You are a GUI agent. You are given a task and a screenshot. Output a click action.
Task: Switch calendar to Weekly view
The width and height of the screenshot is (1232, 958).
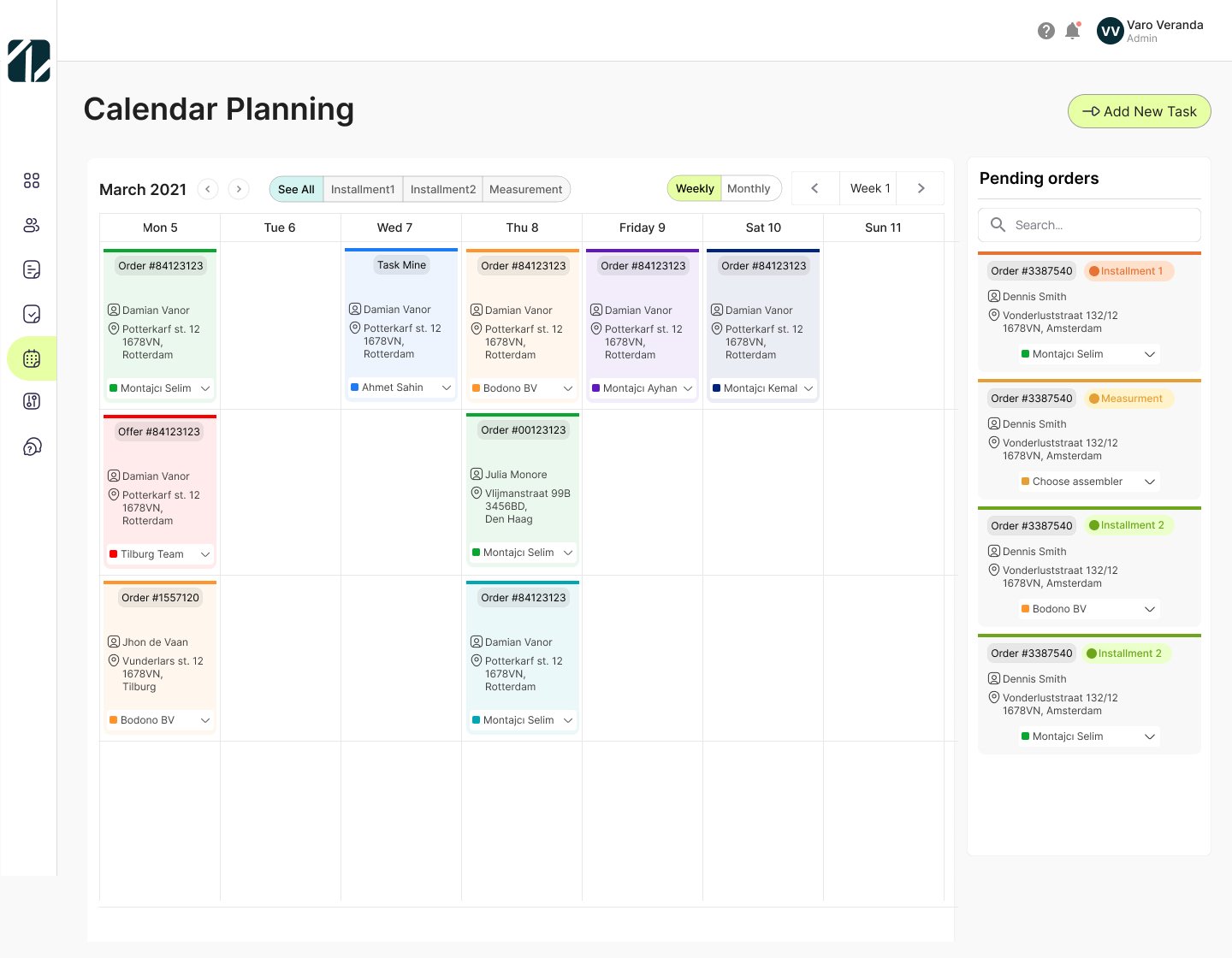[694, 188]
